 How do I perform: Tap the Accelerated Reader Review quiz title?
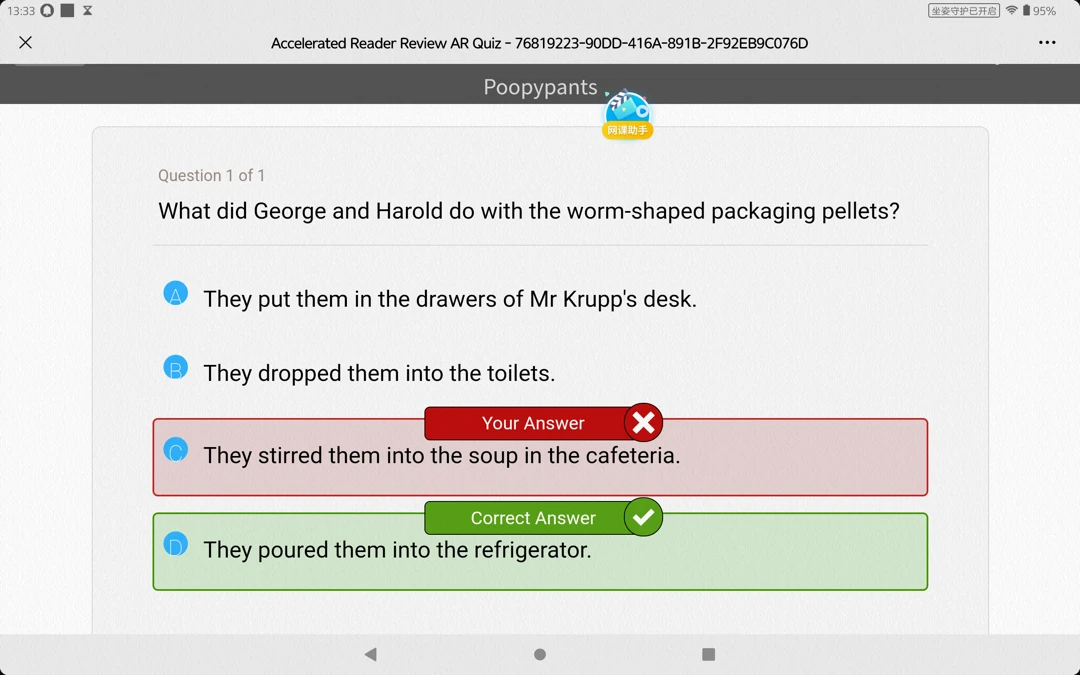[539, 43]
